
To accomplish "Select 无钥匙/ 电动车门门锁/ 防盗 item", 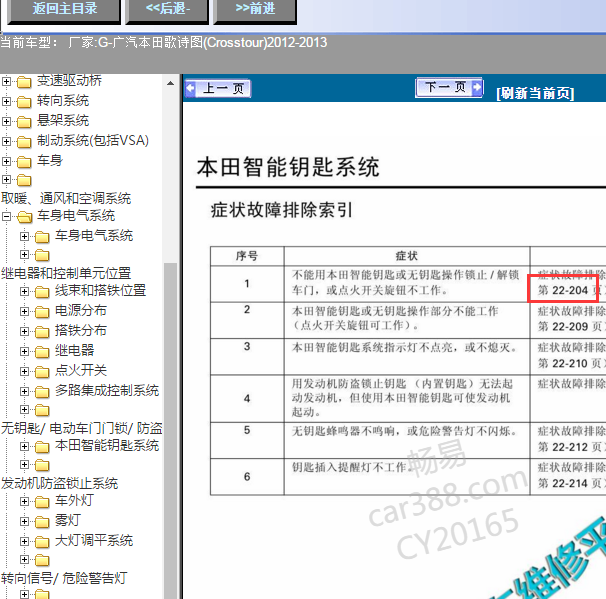I will pyautogui.click(x=82, y=428).
